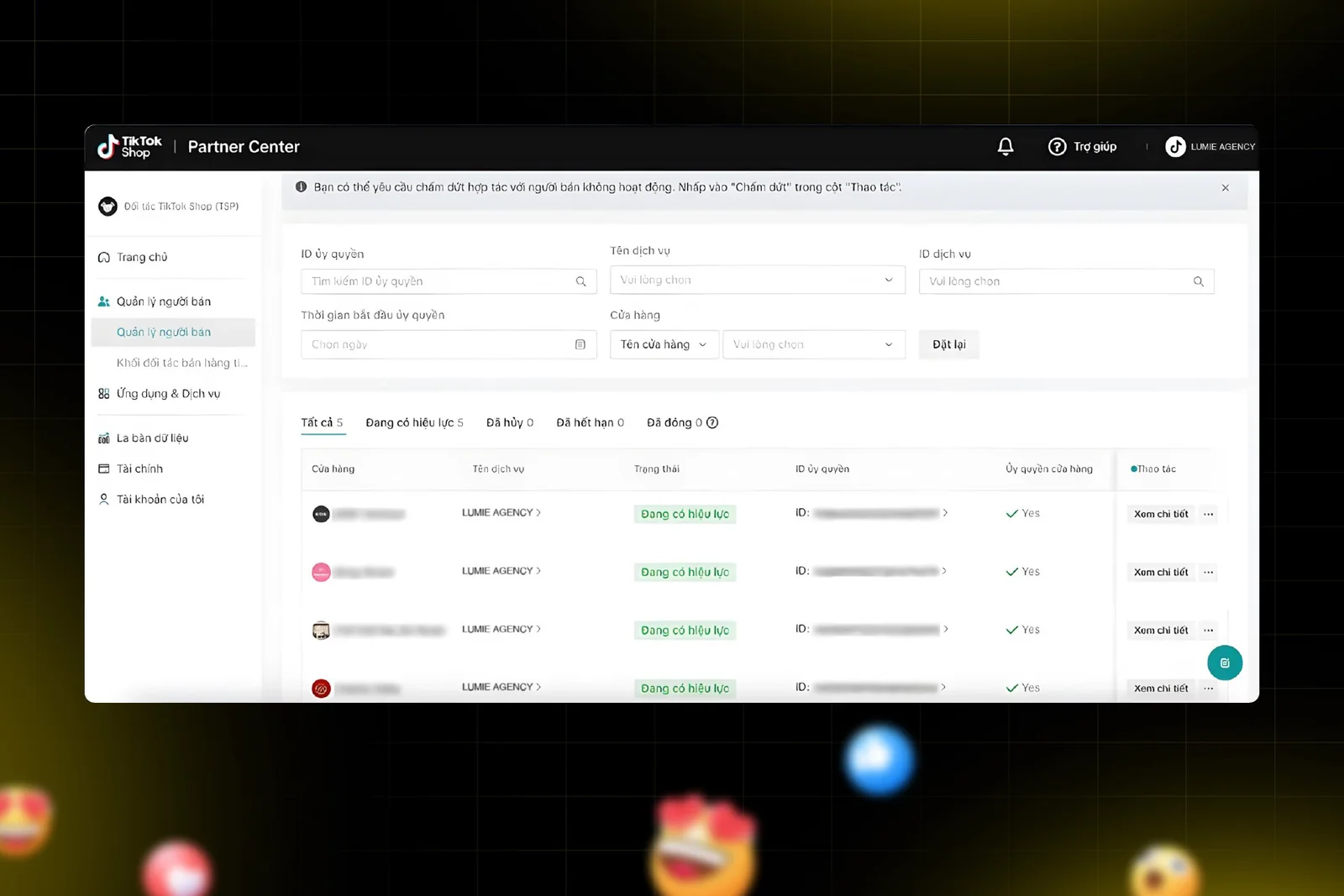1344x896 pixels.
Task: Switch to Đang có hiệu lực tab
Action: tap(414, 422)
